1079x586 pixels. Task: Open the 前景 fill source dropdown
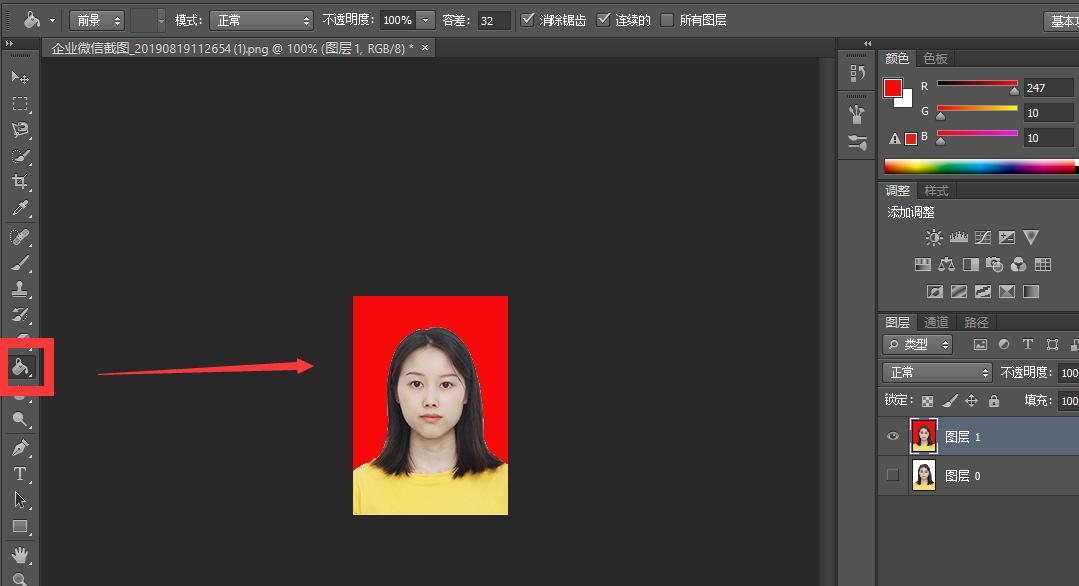96,19
